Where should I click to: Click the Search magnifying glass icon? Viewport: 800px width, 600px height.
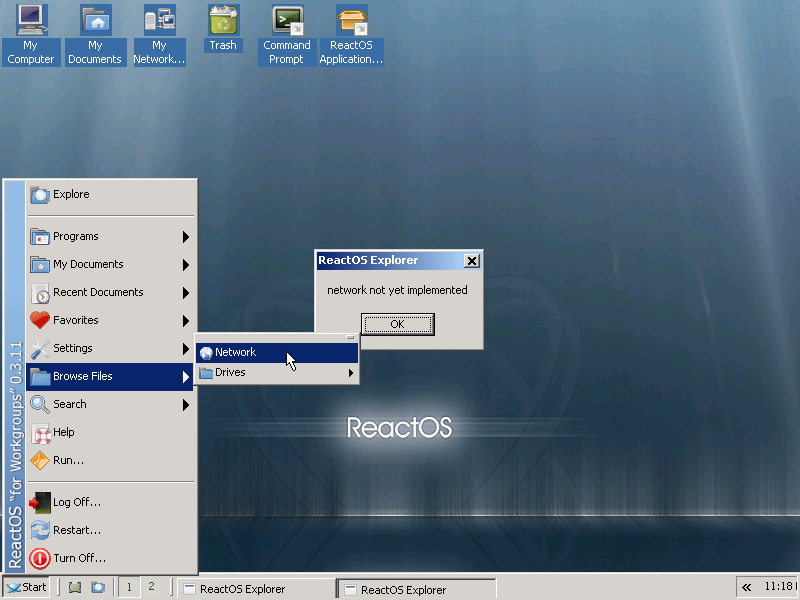pyautogui.click(x=40, y=405)
